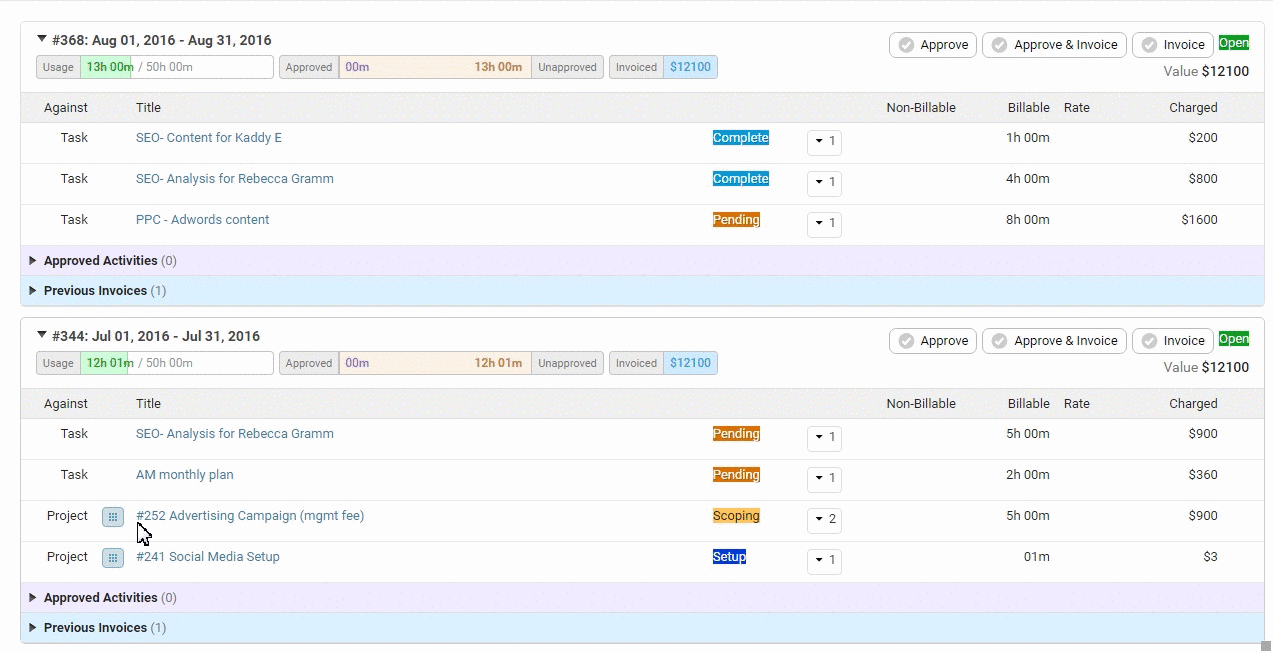Click the Complete status on SEO- Analysis row

coord(740,179)
